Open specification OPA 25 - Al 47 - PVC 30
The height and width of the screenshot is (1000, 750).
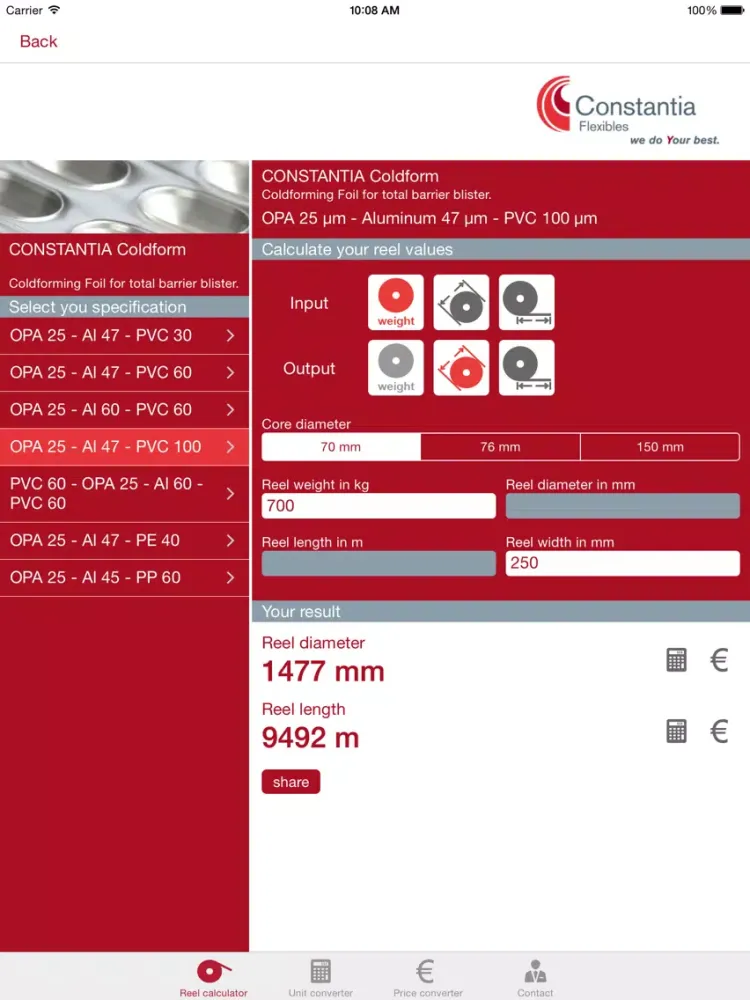124,335
